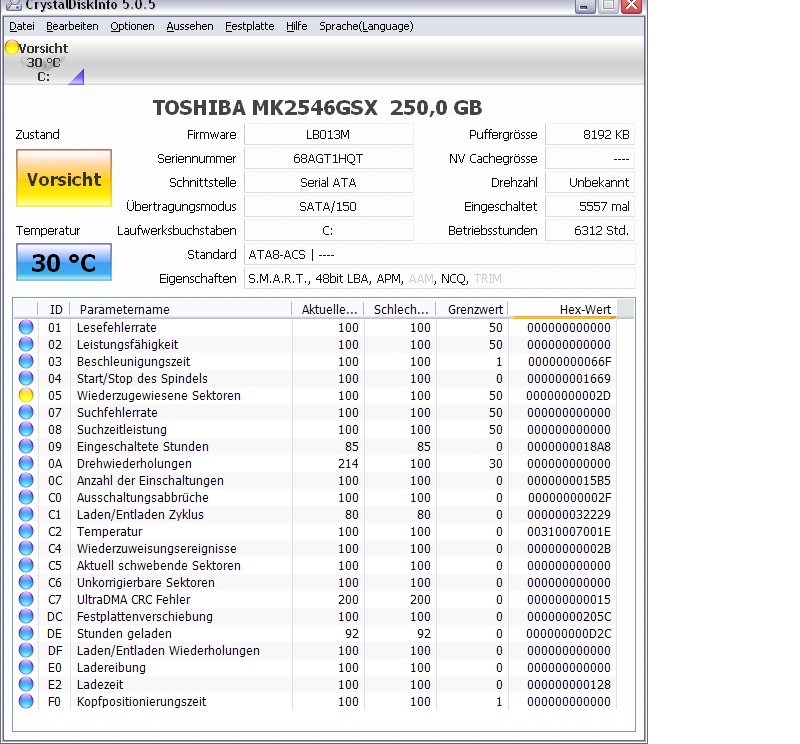
Task: Click blue status icon for Ladereibung row
Action: [x=26, y=667]
